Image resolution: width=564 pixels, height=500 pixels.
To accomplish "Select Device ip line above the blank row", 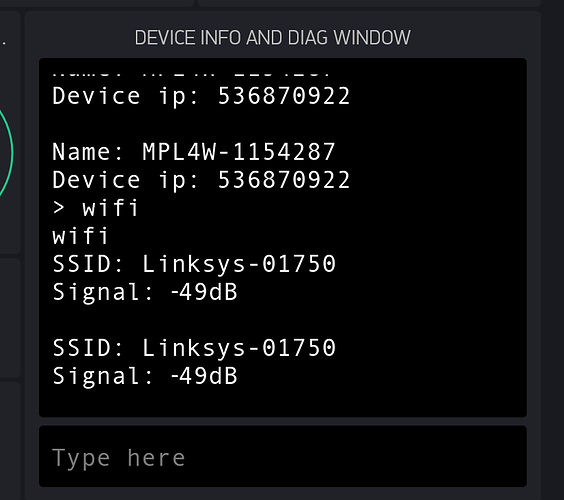I will [201, 96].
